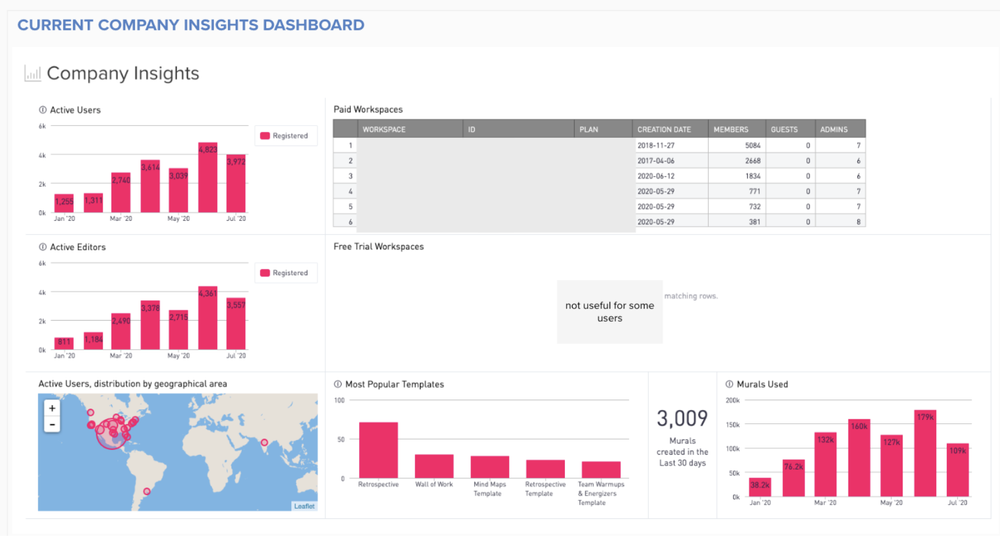The width and height of the screenshot is (1000, 538).
Task: Click bar chart icon beside Company Insights heading
Action: [32, 73]
